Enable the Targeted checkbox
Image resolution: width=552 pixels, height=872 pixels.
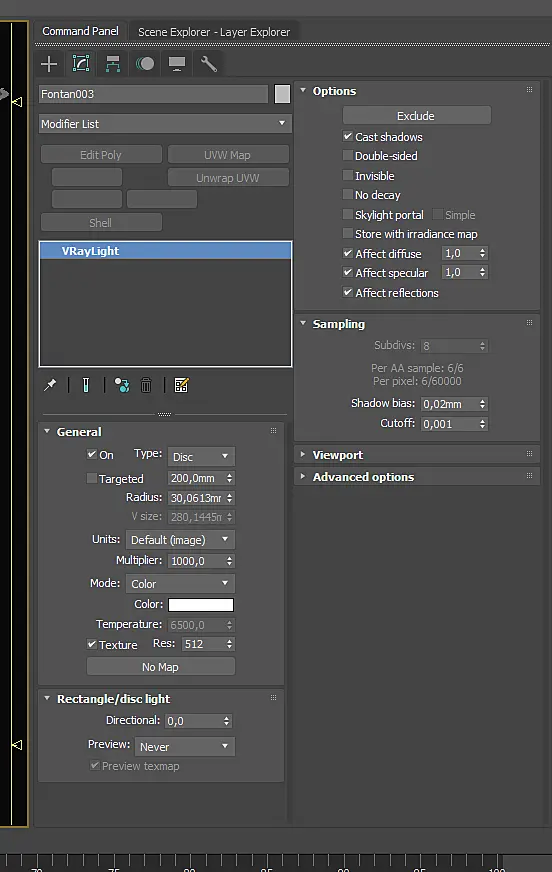coord(92,478)
